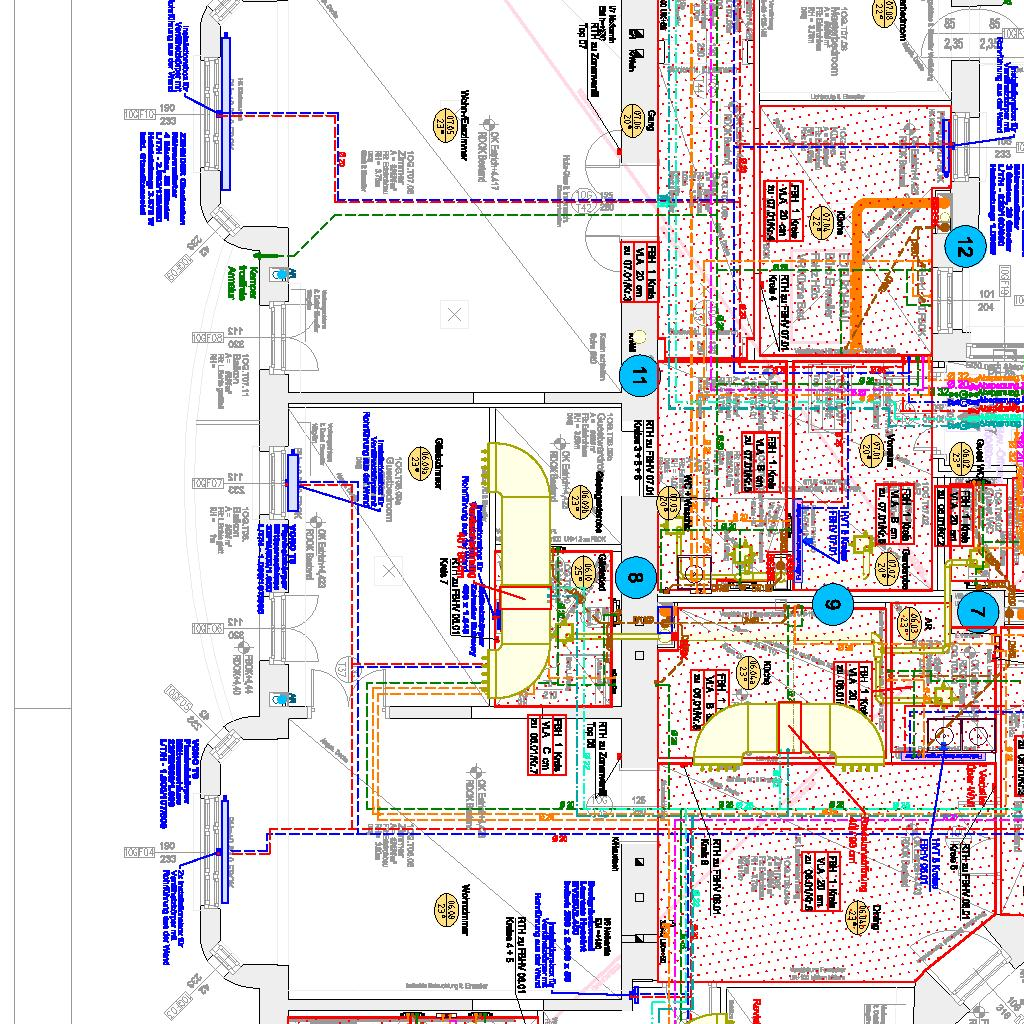This screenshot has height=1024, width=1024.
Task: Click the blue circle marker numbered 7
Action: coord(977,610)
